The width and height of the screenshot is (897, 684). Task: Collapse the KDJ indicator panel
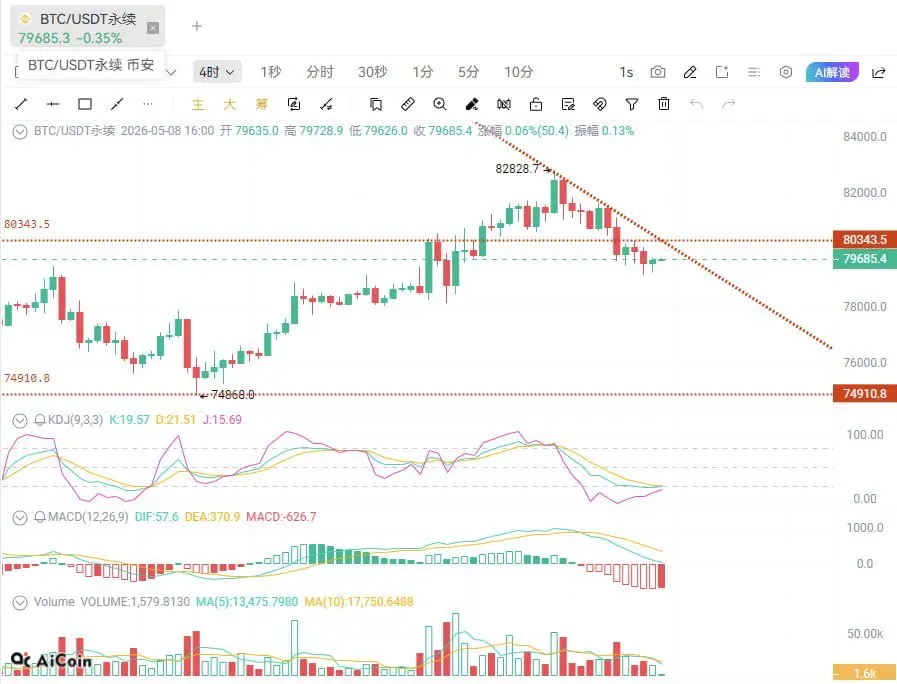tap(20, 421)
